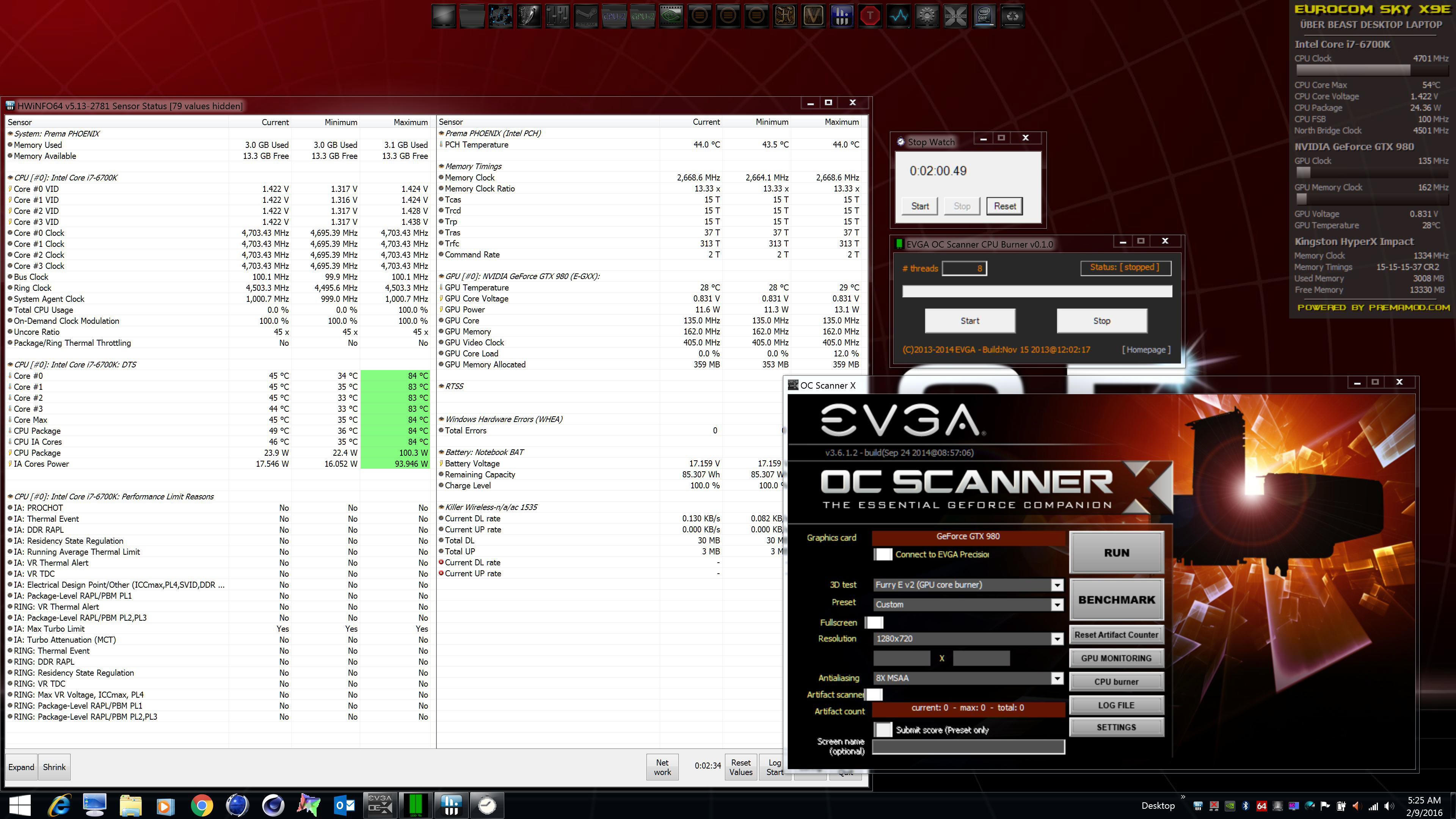Launch the V-emblem dock icon

tap(813, 16)
